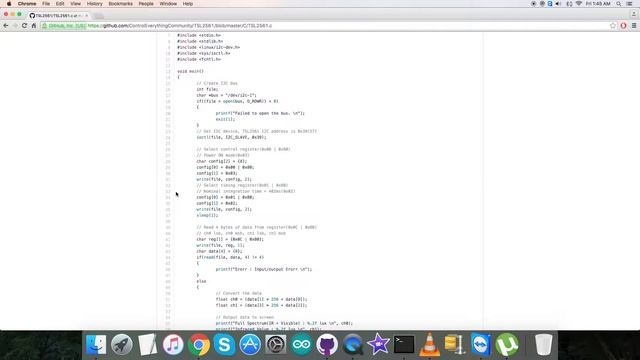
Task: Open the People menu
Action: [146, 4]
